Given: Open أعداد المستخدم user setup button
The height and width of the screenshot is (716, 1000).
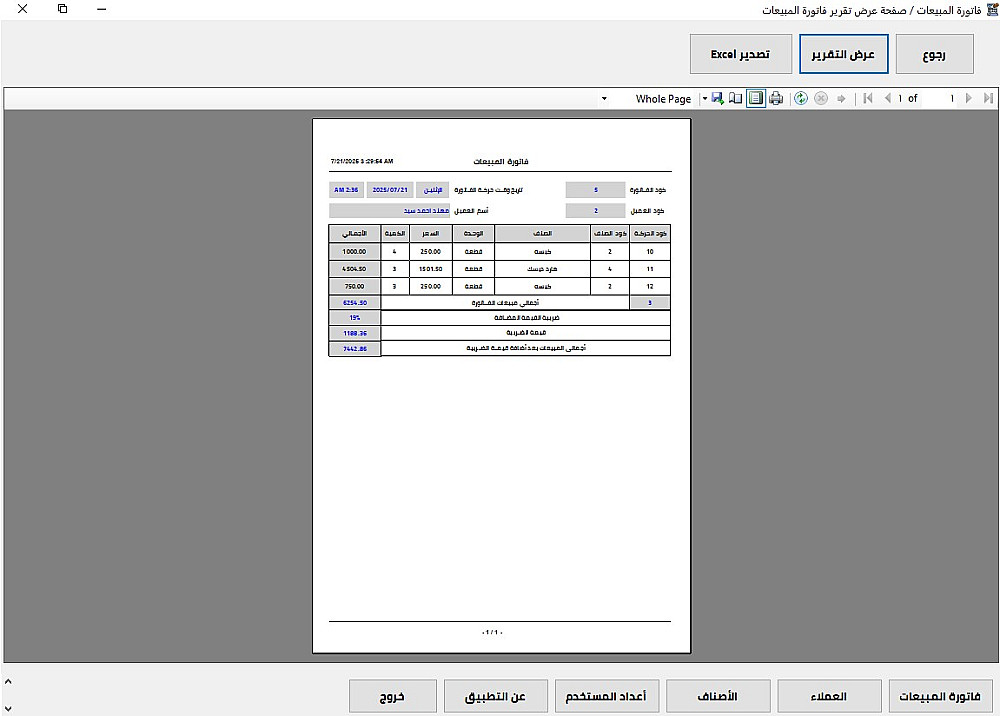Looking at the screenshot, I should coord(606,696).
